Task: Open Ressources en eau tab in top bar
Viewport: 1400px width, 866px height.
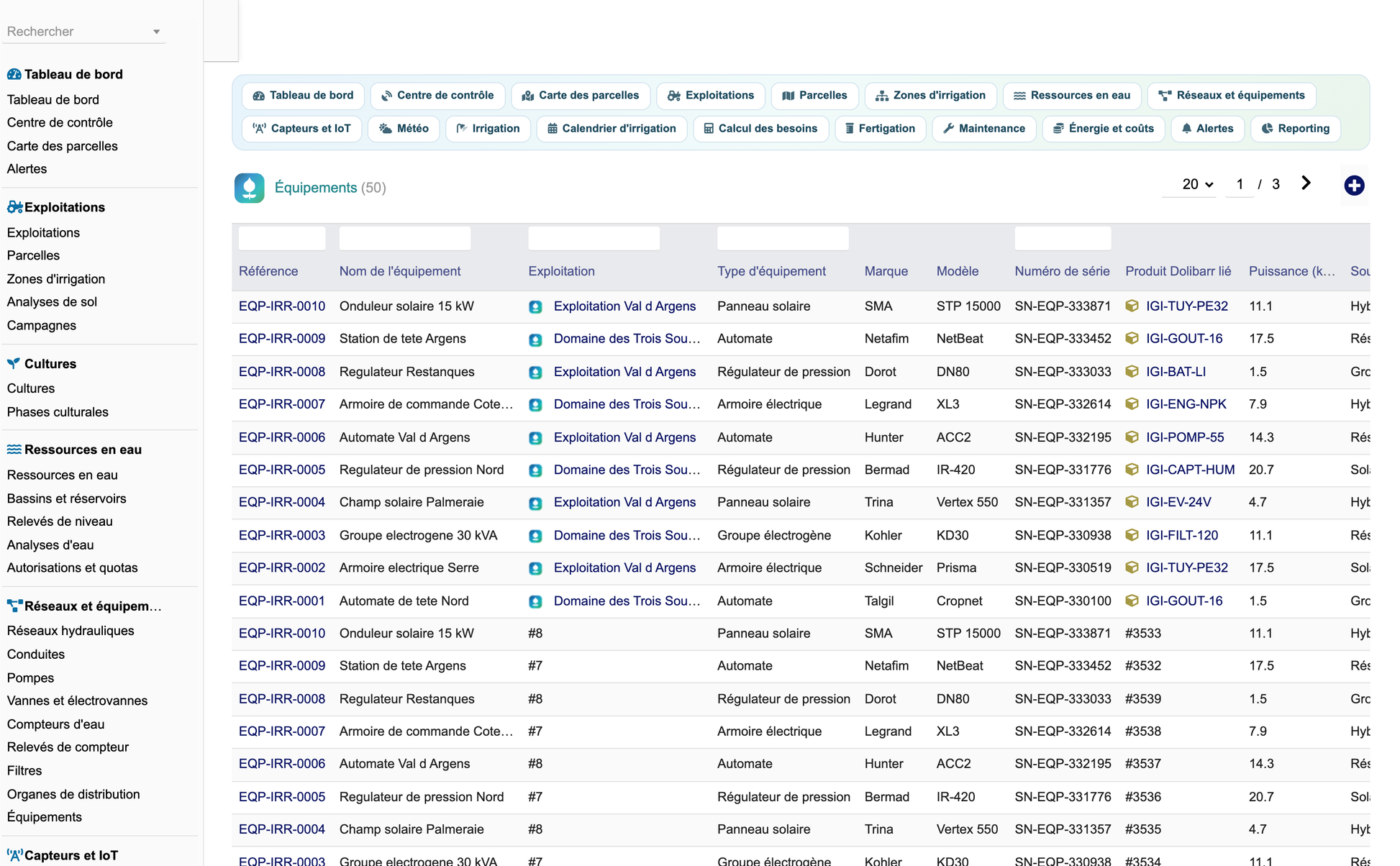Action: tap(1071, 96)
